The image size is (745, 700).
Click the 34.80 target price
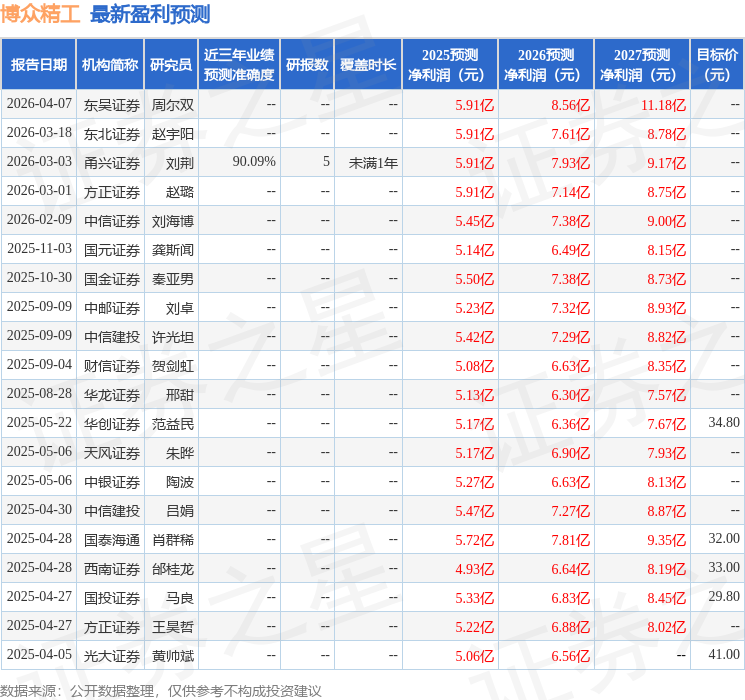(x=724, y=422)
